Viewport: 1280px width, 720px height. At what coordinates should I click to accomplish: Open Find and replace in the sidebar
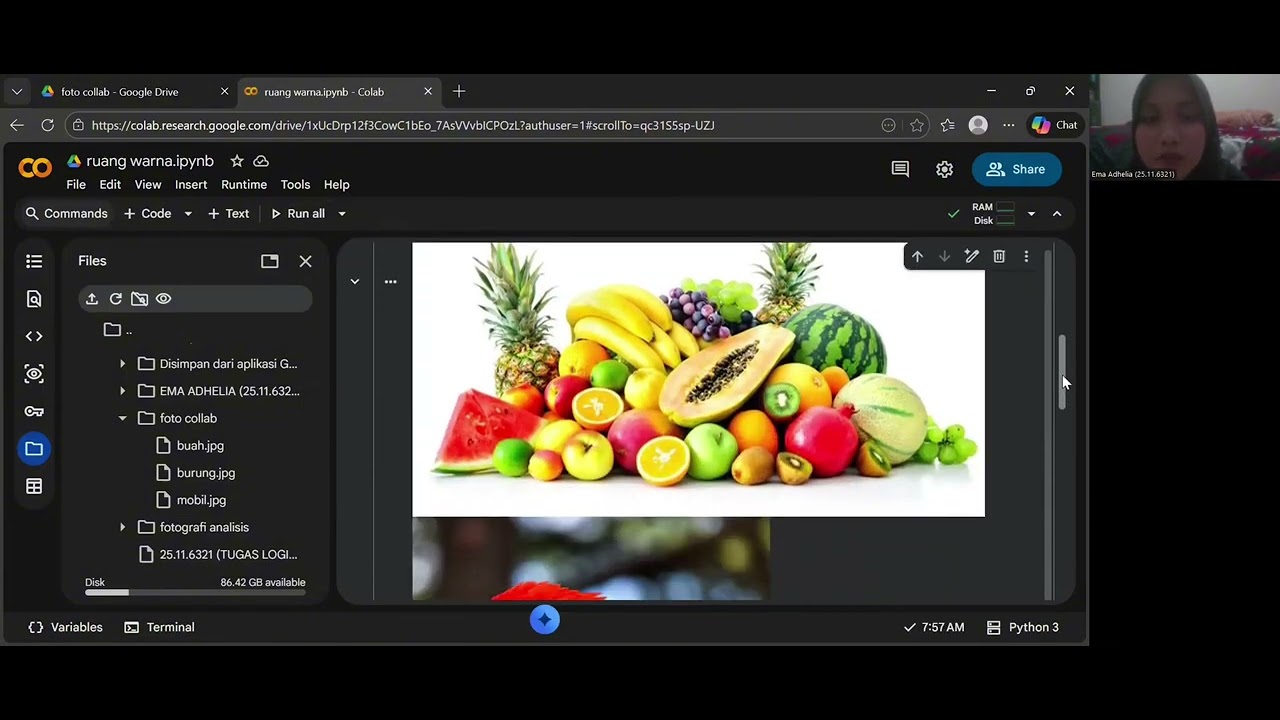coord(34,299)
